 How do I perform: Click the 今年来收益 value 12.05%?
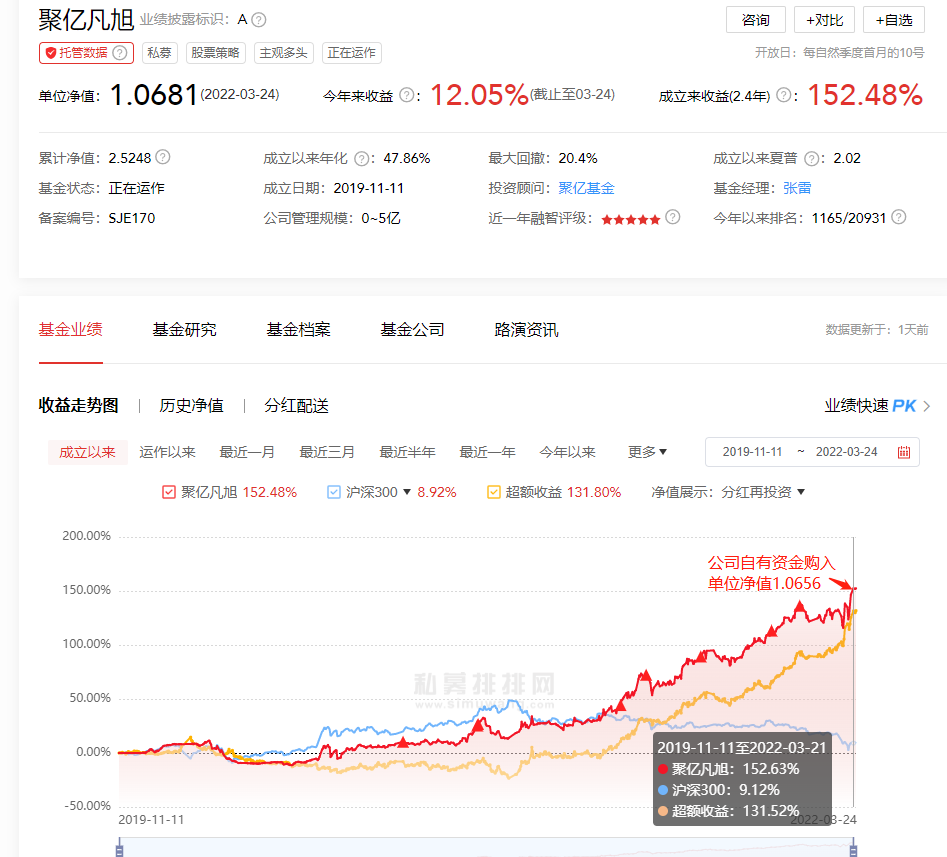(x=479, y=95)
